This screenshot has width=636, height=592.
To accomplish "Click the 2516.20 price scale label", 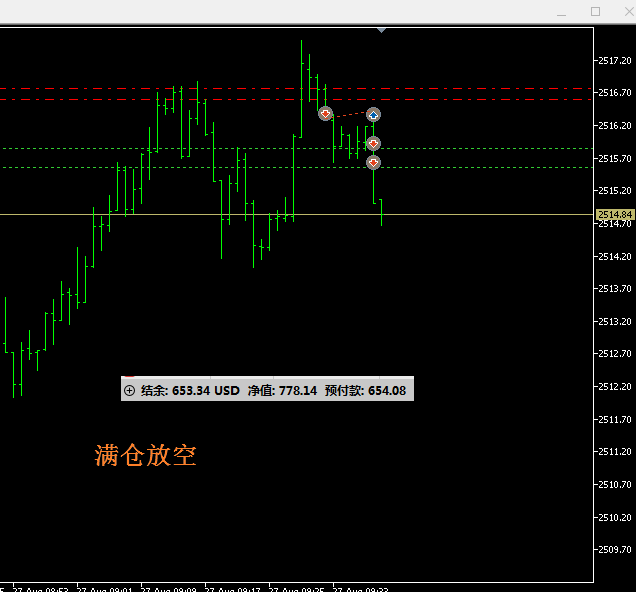I will (x=615, y=126).
